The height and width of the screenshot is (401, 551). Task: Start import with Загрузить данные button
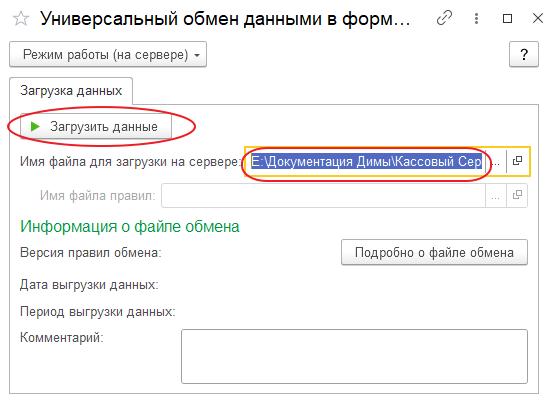click(x=96, y=126)
